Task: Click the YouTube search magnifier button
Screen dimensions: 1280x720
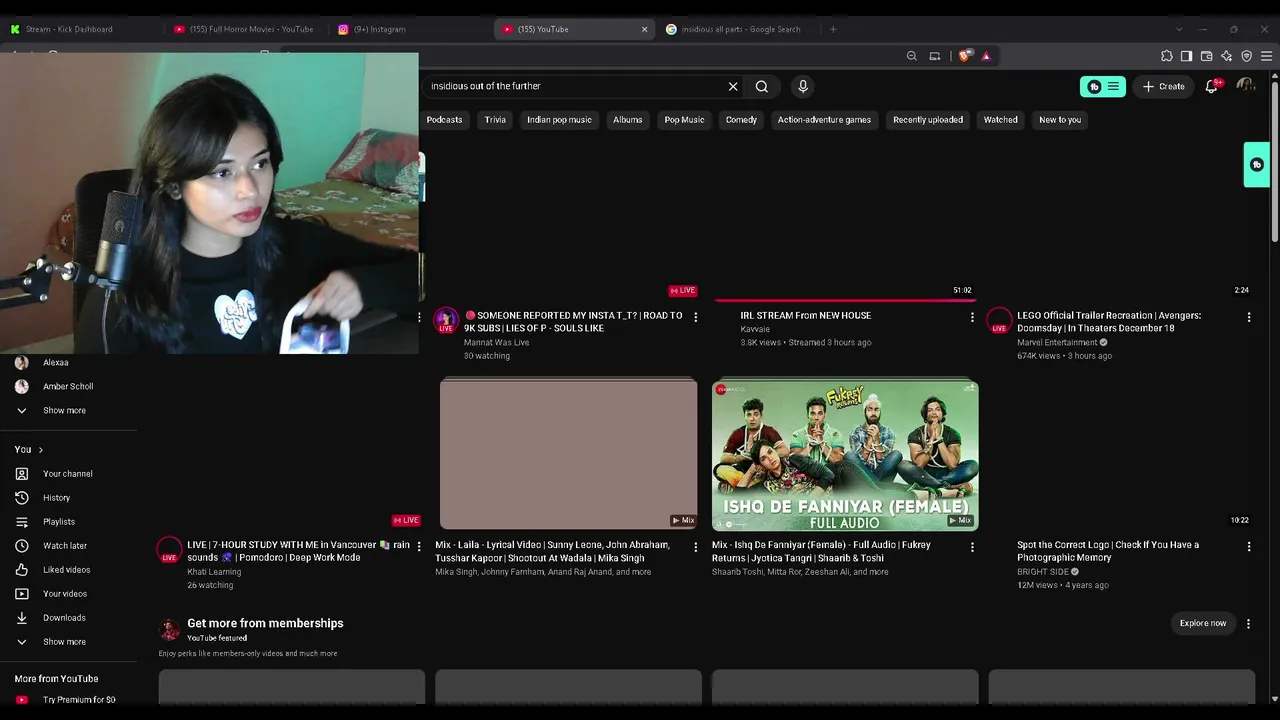Action: 762,87
